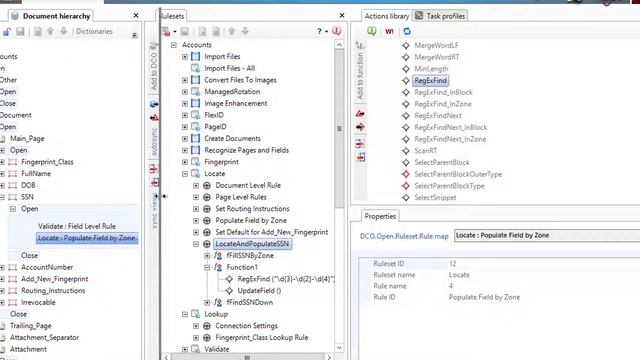Select the AccountNumber field
The height and width of the screenshot is (360, 640).
47,267
